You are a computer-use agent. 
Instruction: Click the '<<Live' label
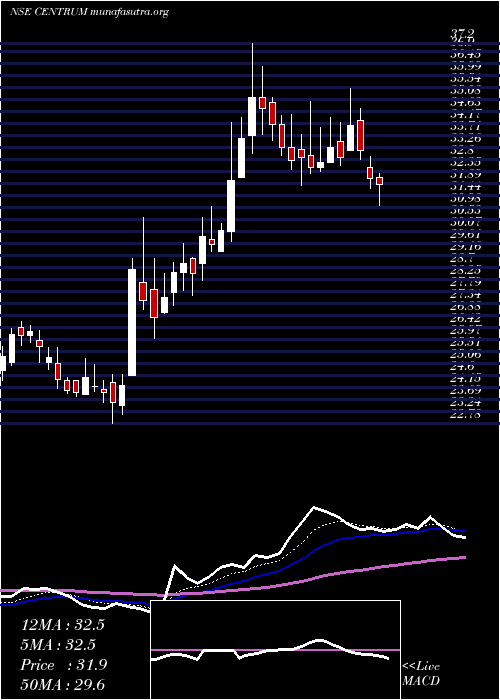click(421, 667)
